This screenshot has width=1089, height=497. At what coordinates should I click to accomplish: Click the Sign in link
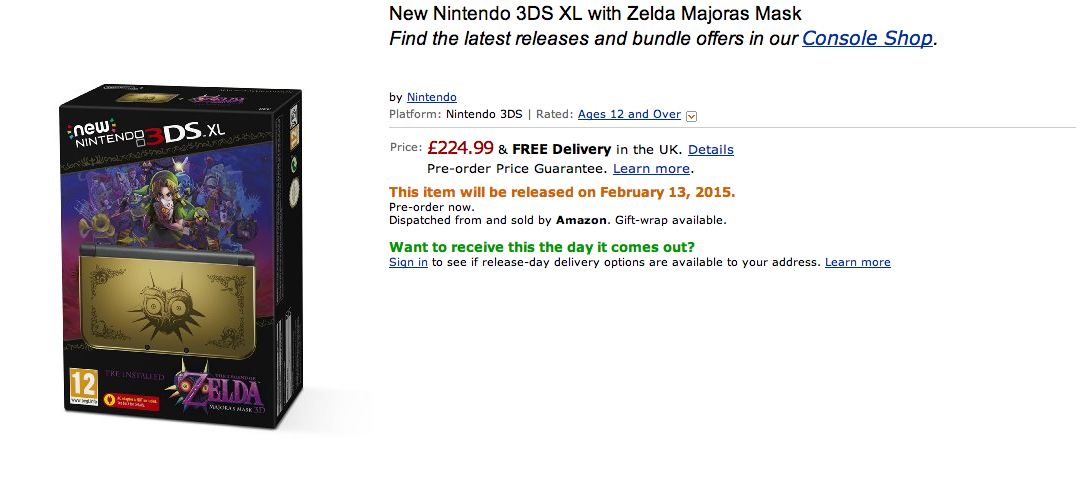coord(408,262)
